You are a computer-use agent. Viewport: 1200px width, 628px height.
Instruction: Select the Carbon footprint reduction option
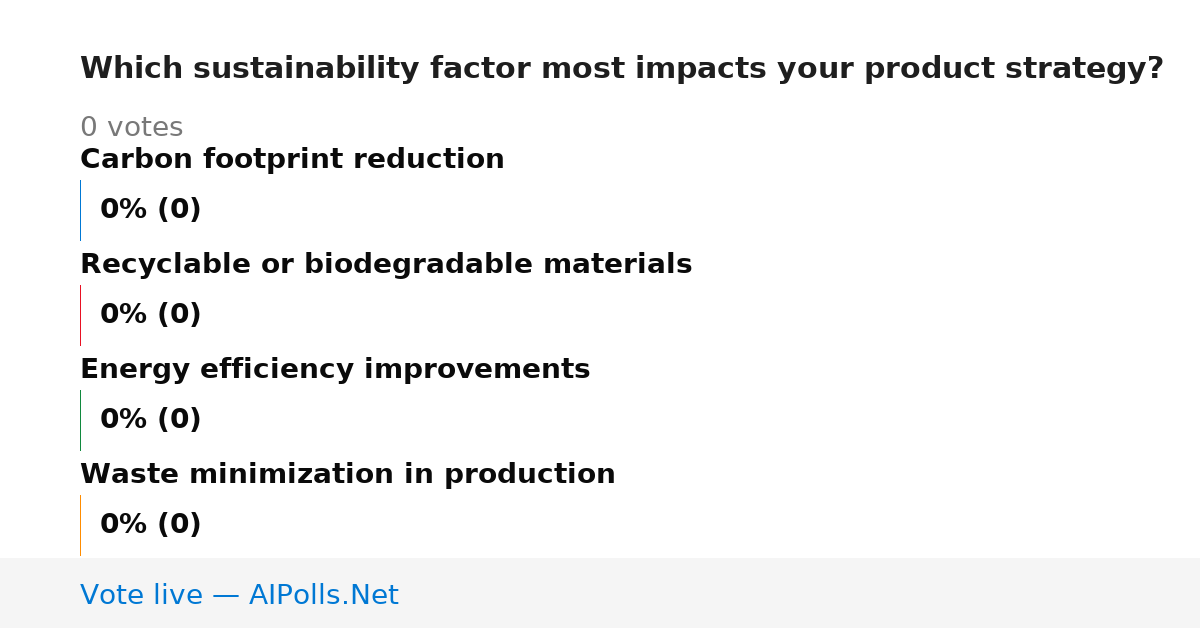[292, 160]
